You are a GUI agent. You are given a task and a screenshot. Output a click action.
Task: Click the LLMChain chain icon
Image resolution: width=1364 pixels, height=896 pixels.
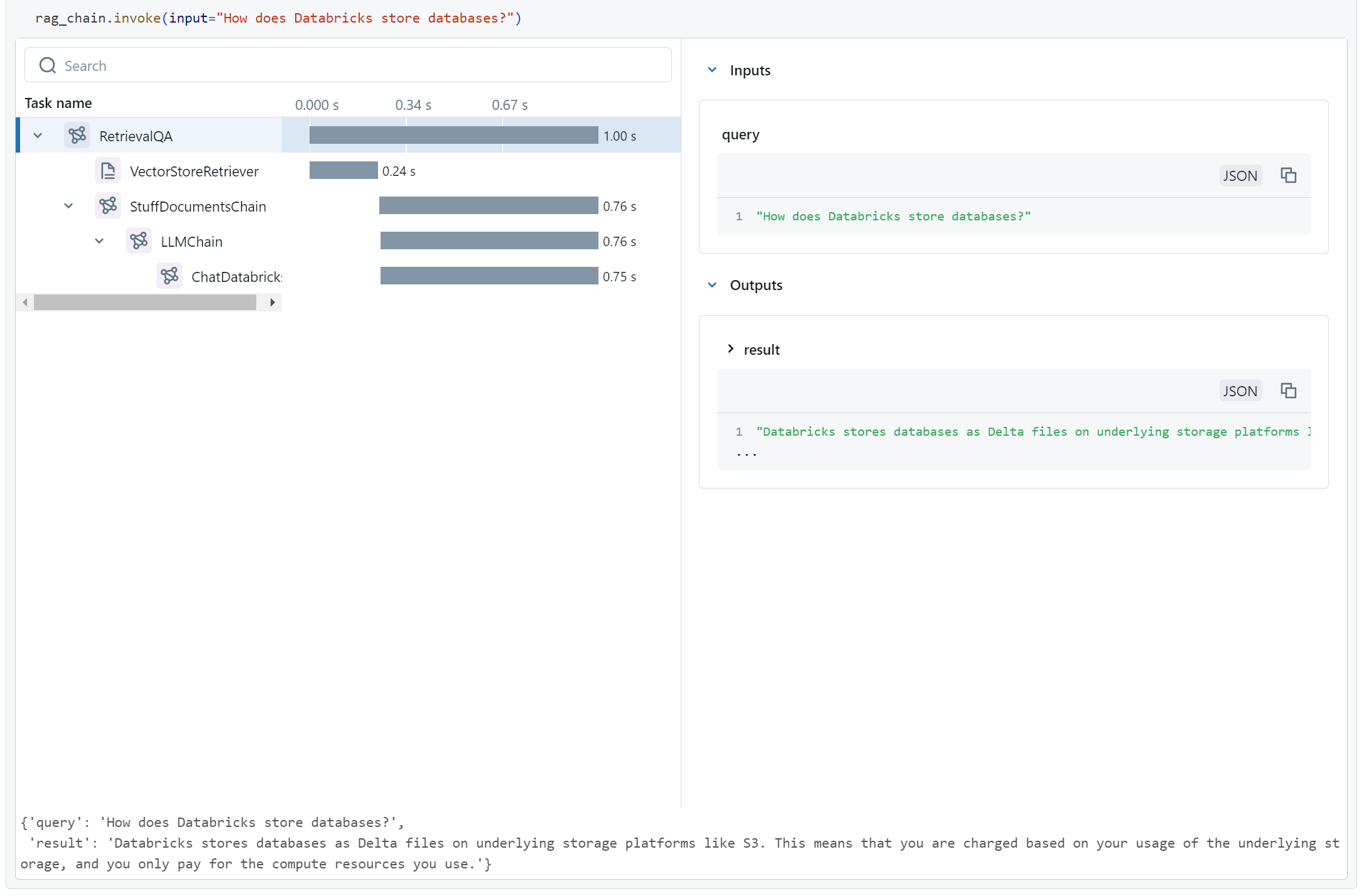pyautogui.click(x=139, y=240)
